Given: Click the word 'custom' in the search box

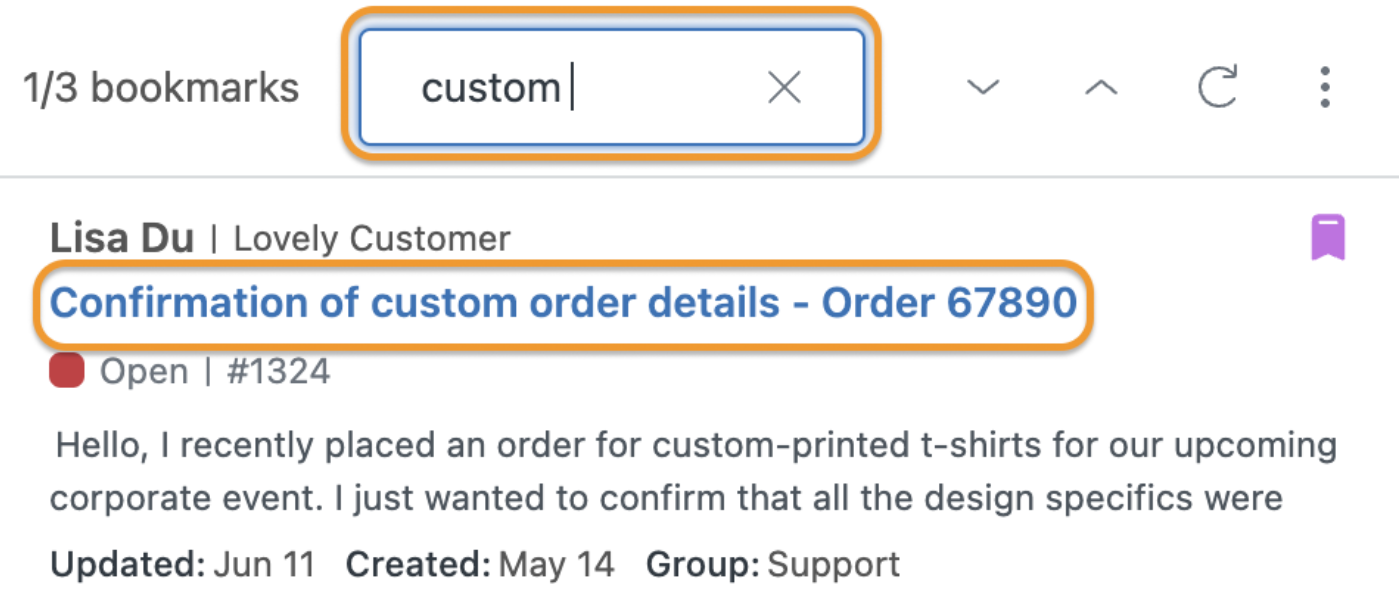Looking at the screenshot, I should tap(491, 88).
